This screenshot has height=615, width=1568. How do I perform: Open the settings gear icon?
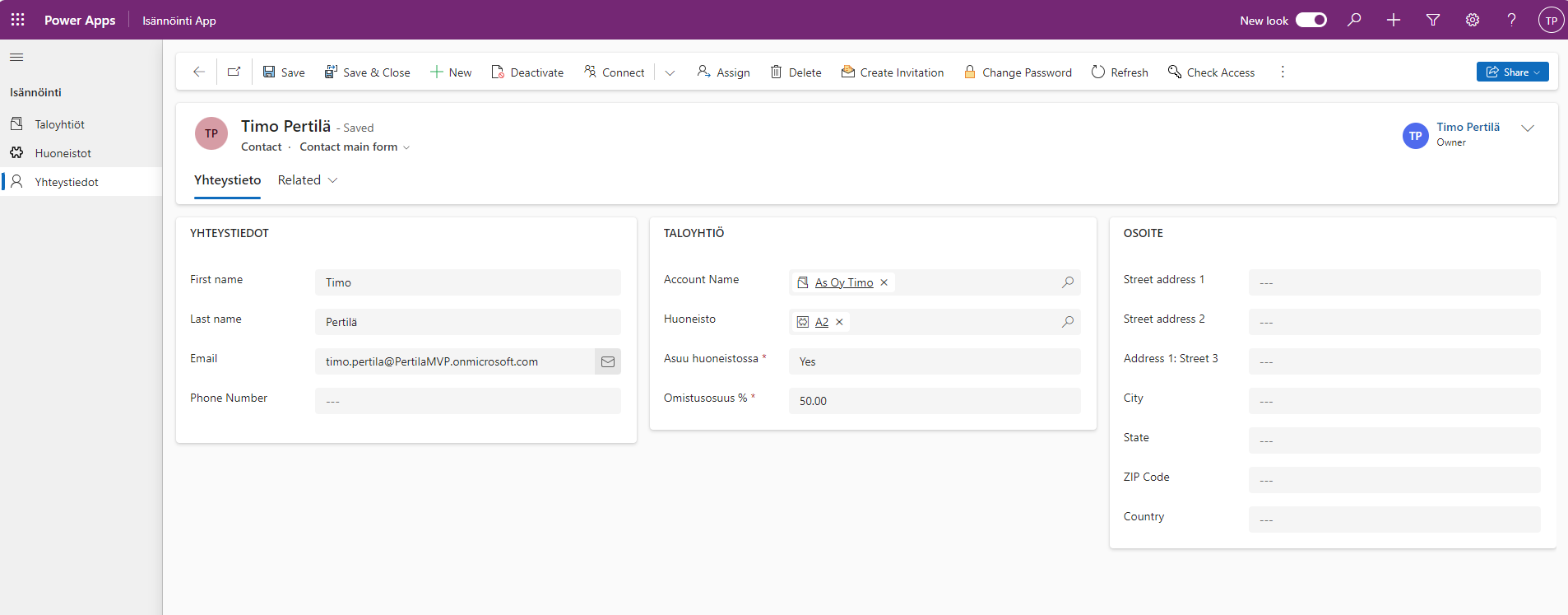click(x=1473, y=20)
